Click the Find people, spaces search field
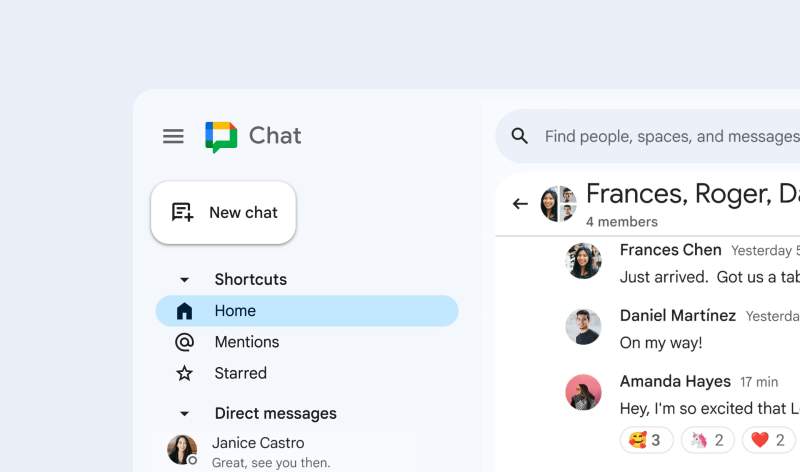 point(648,136)
